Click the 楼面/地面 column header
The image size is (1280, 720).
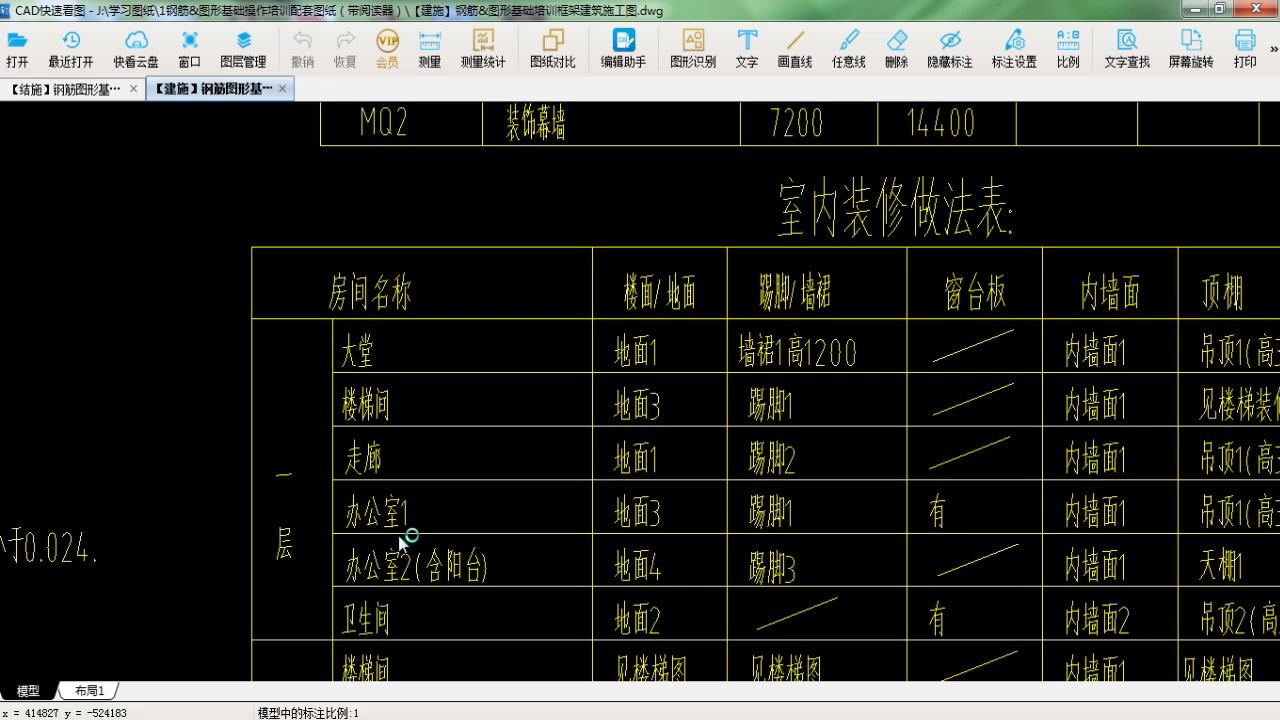point(660,293)
